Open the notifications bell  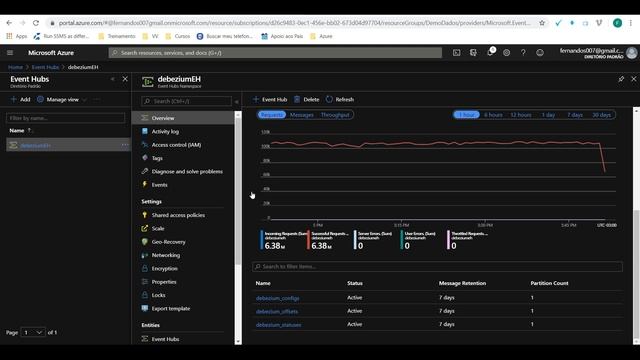(490, 52)
